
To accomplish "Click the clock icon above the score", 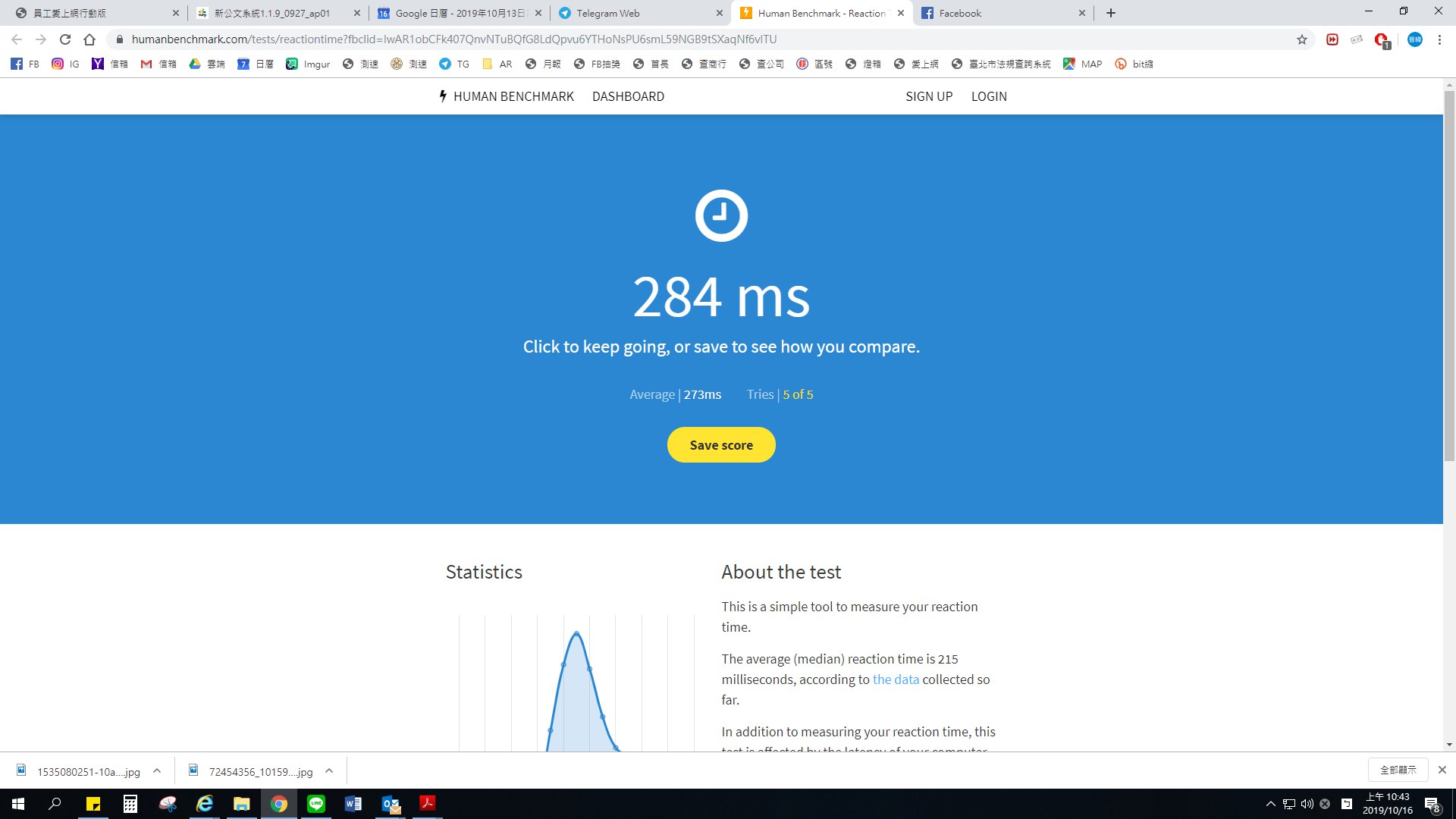I will tap(721, 215).
